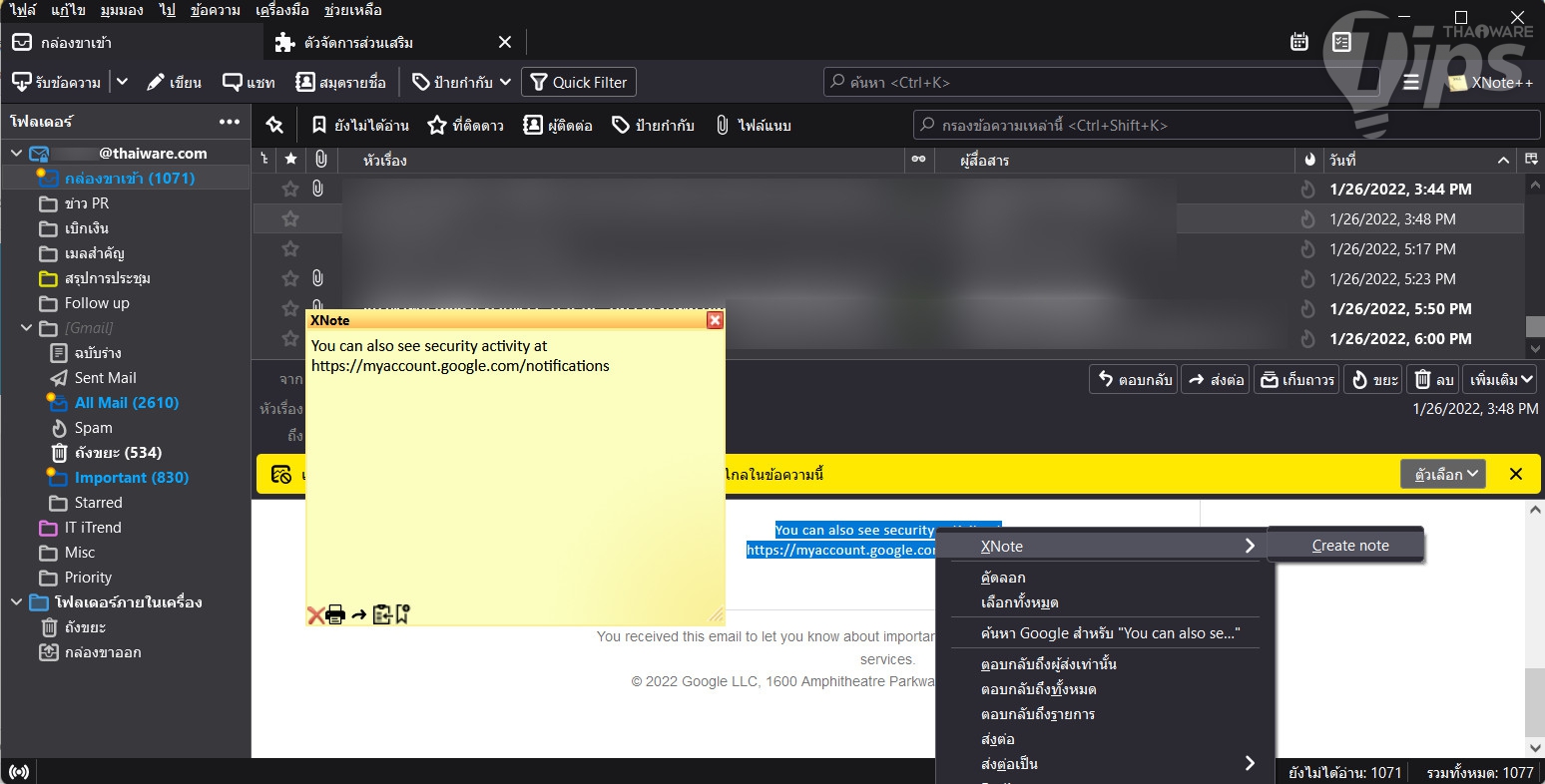Image resolution: width=1545 pixels, height=784 pixels.
Task: Switch to the กล่องขาเข้า inbox tab
Action: tap(133, 42)
